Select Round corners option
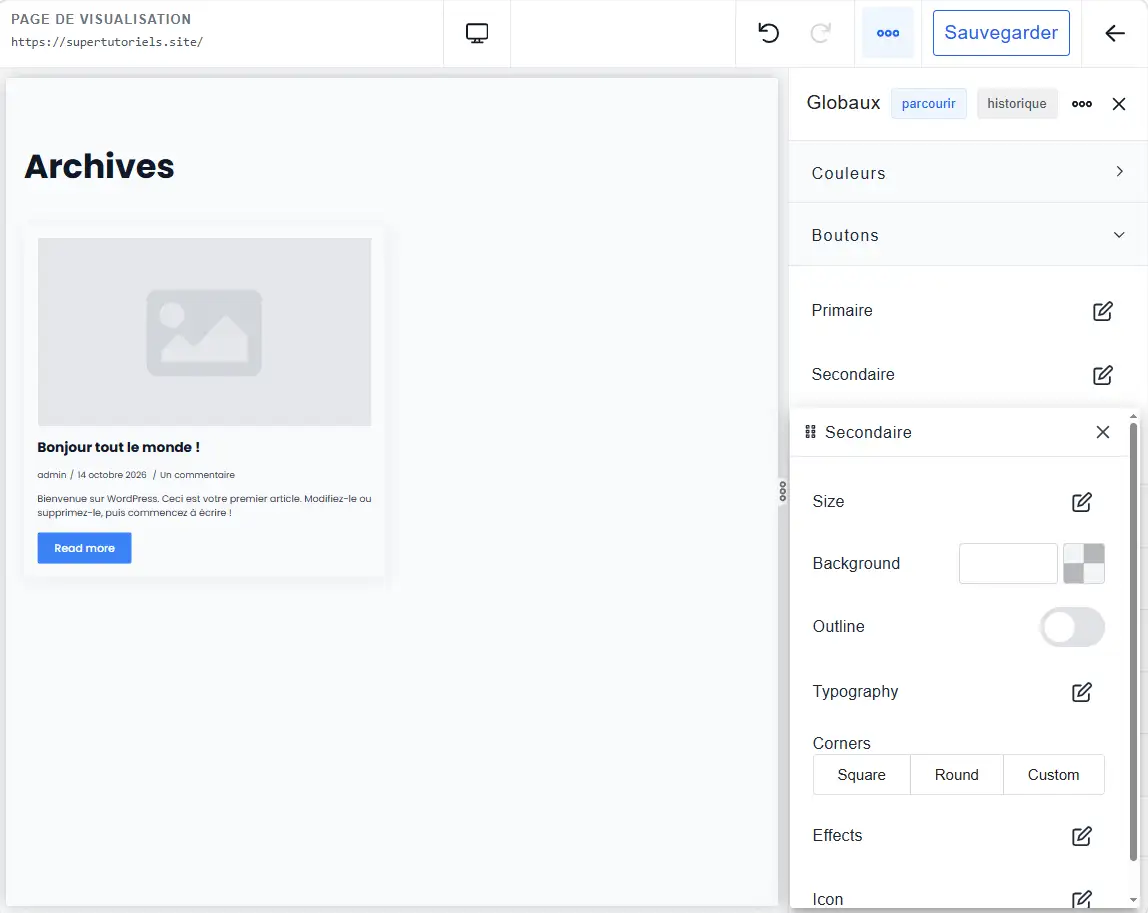This screenshot has height=913, width=1148. (x=956, y=775)
